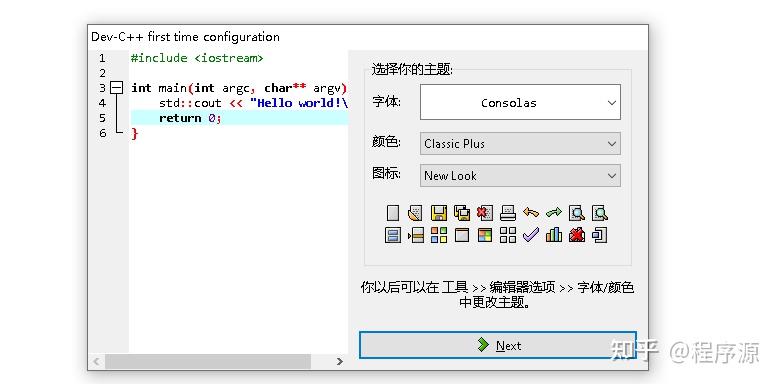779x384 pixels.
Task: Click the Profile bar chart icon
Action: [553, 235]
